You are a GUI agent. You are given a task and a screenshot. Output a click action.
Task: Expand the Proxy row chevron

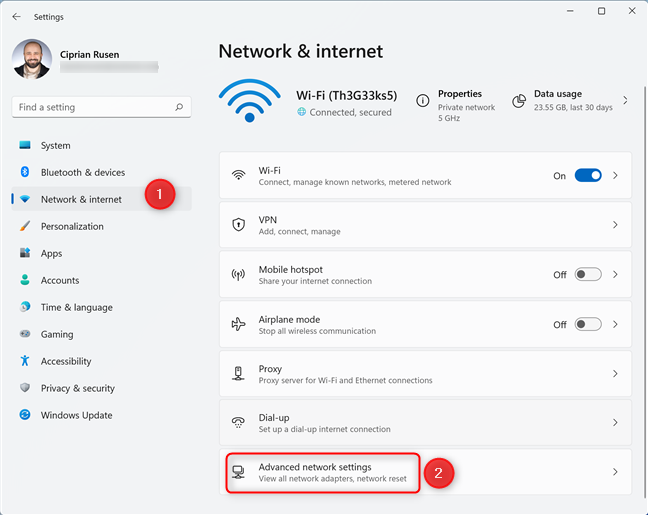click(615, 374)
